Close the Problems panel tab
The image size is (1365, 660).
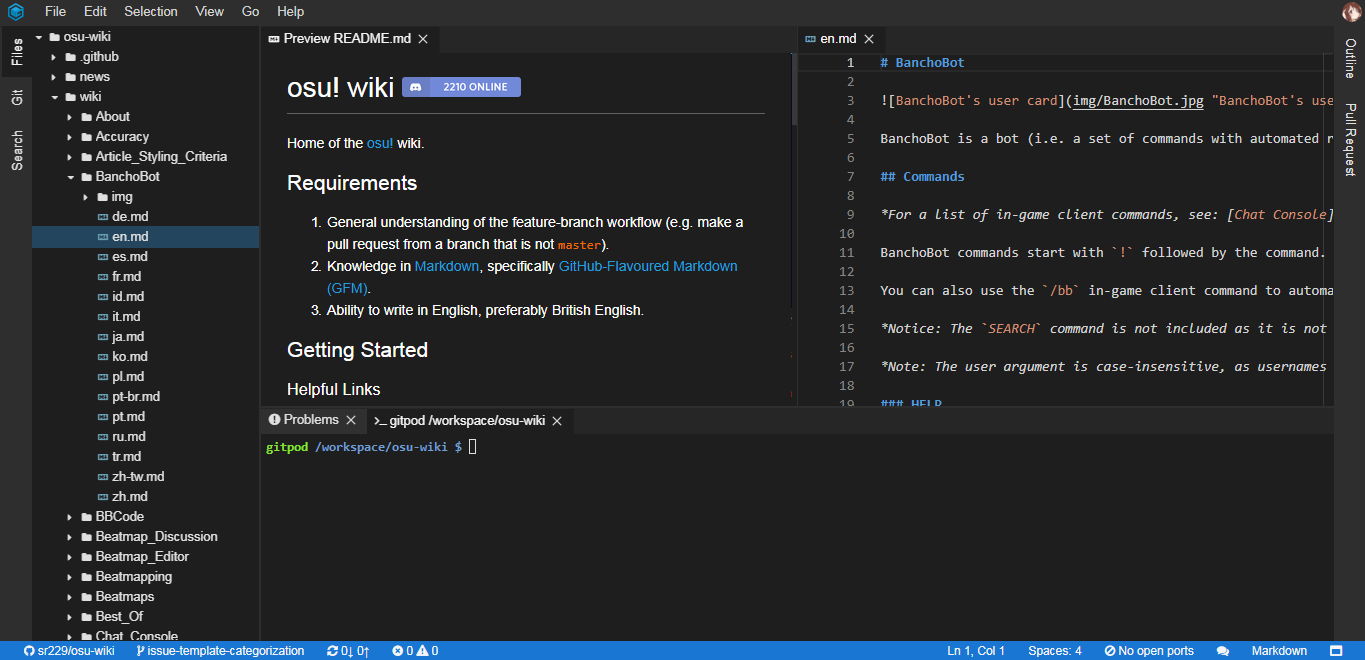click(x=350, y=420)
